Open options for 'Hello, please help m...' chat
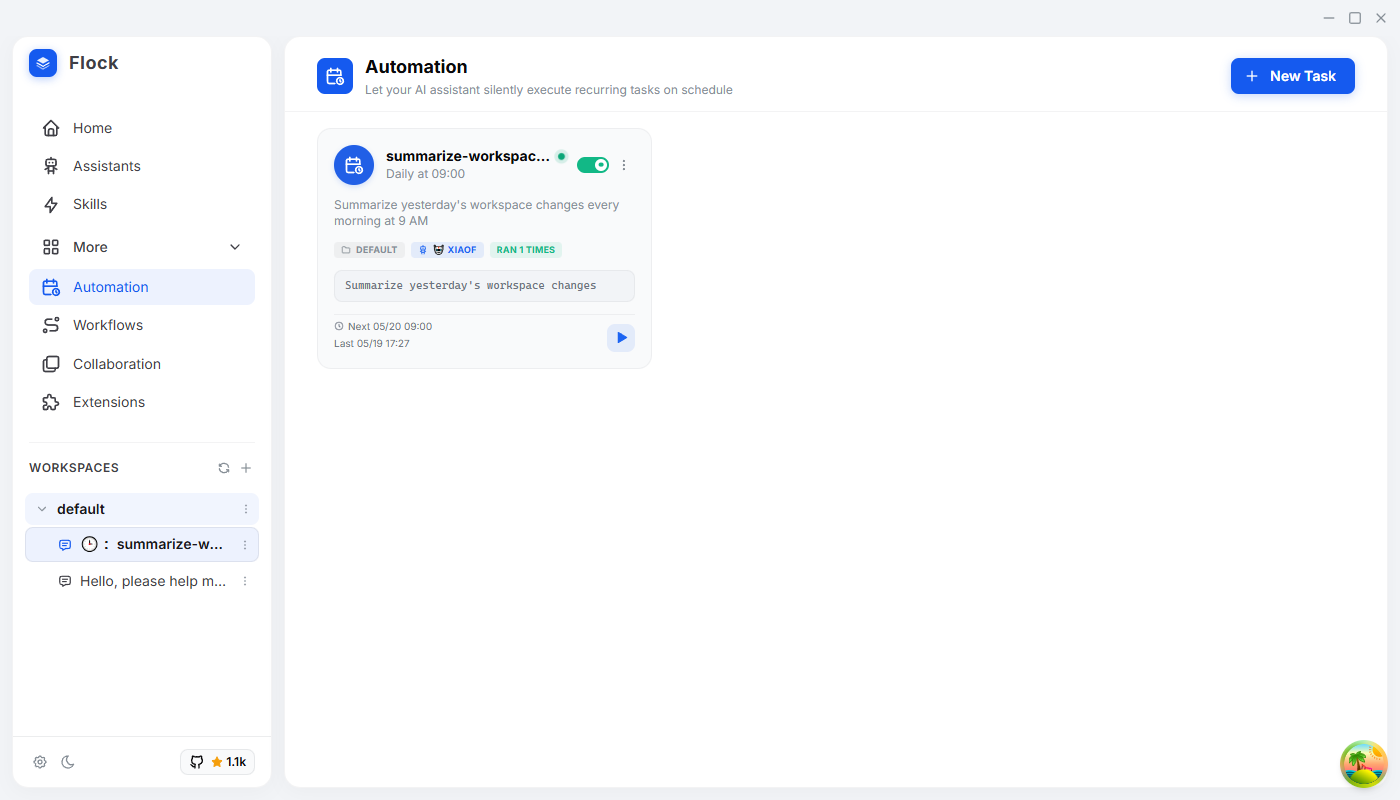Screen dimensions: 1400x800 [x=245, y=581]
